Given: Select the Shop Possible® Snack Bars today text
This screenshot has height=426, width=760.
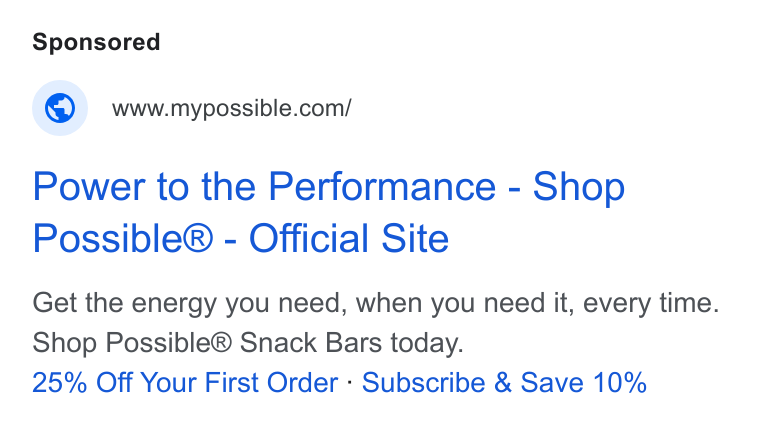Looking at the screenshot, I should (x=248, y=343).
